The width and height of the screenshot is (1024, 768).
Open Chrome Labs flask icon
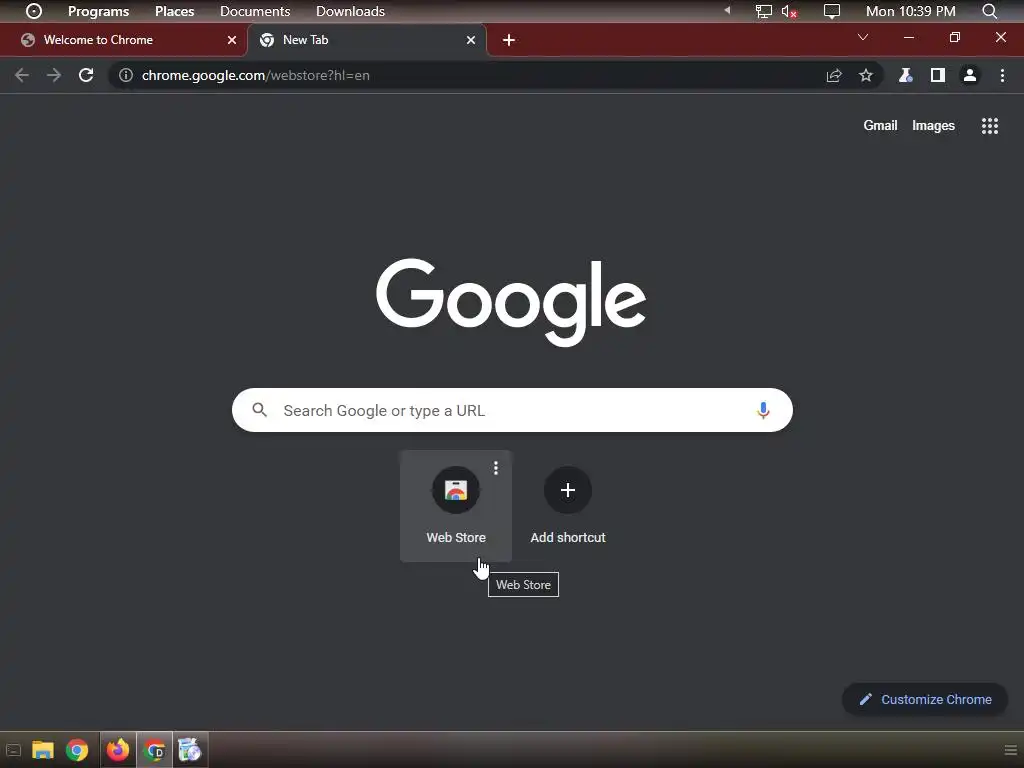905,75
